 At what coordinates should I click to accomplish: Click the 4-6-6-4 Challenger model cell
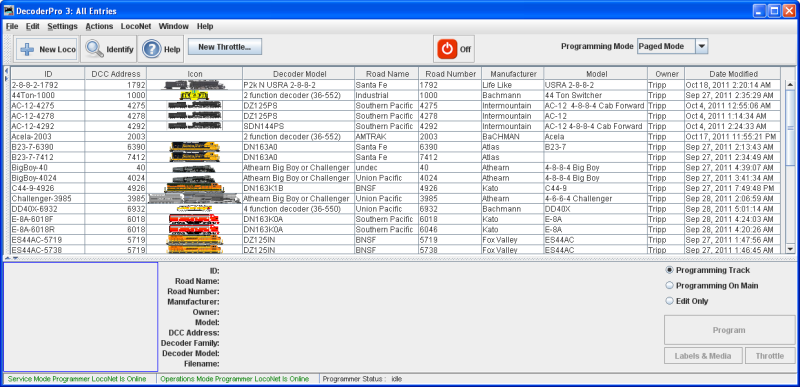click(596, 198)
